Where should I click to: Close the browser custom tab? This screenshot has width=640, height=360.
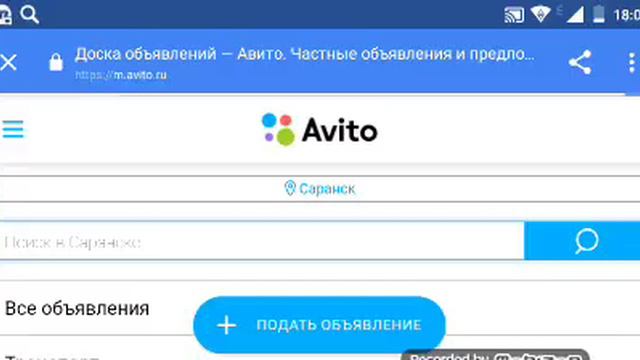tap(8, 62)
